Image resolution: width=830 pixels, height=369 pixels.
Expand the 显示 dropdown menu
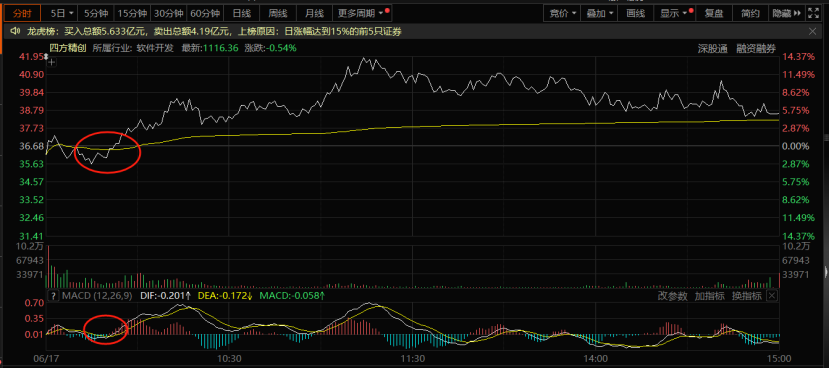pyautogui.click(x=674, y=13)
